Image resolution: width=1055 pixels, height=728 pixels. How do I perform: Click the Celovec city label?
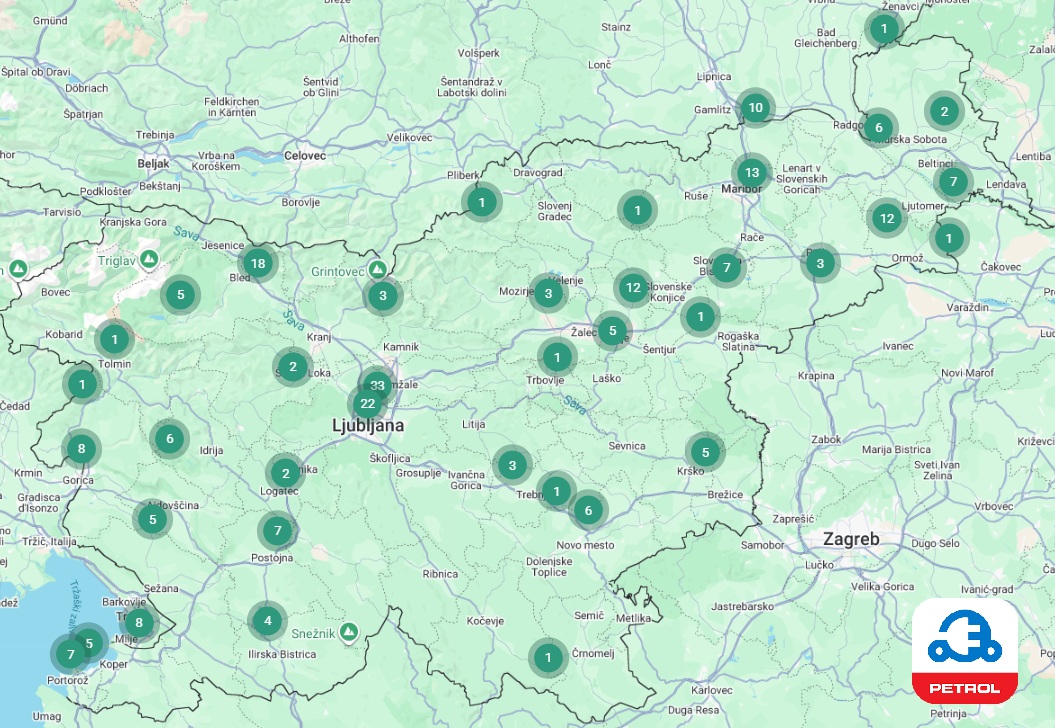[305, 155]
